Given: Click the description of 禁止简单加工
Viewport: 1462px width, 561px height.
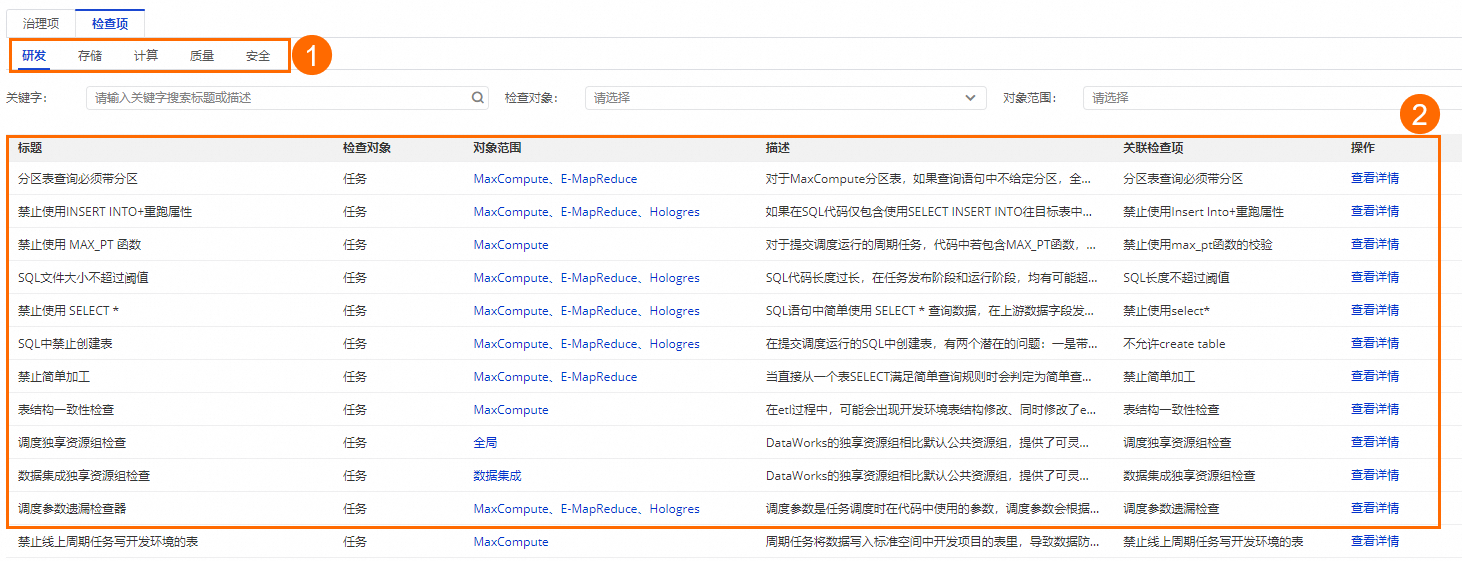Looking at the screenshot, I should (x=931, y=377).
